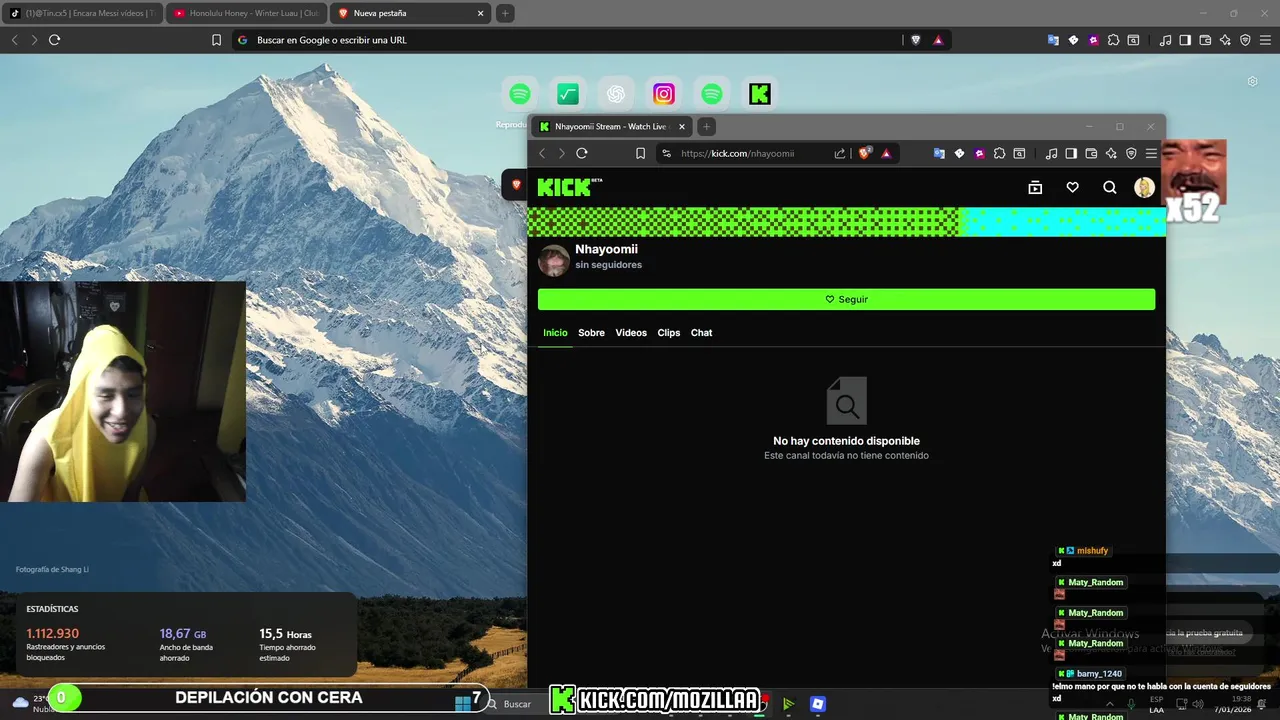
Task: Open Brave Shields in the Kick window
Action: coord(865,153)
